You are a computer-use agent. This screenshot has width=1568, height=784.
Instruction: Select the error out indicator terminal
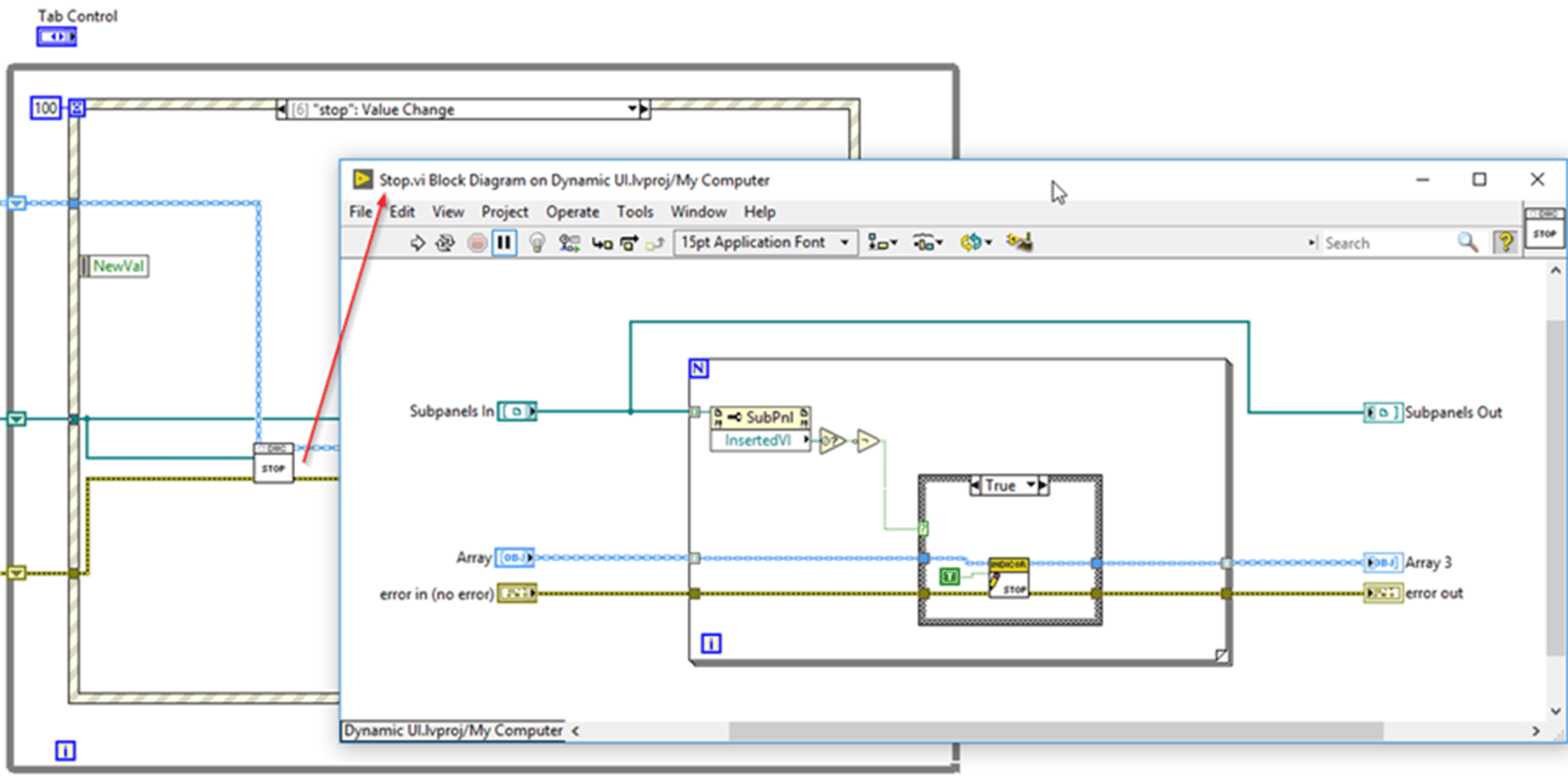1383,593
